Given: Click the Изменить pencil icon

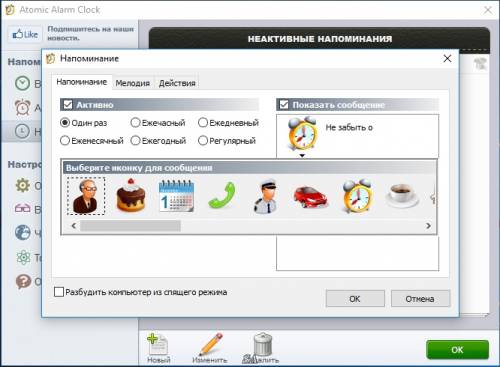Looking at the screenshot, I should point(211,344).
